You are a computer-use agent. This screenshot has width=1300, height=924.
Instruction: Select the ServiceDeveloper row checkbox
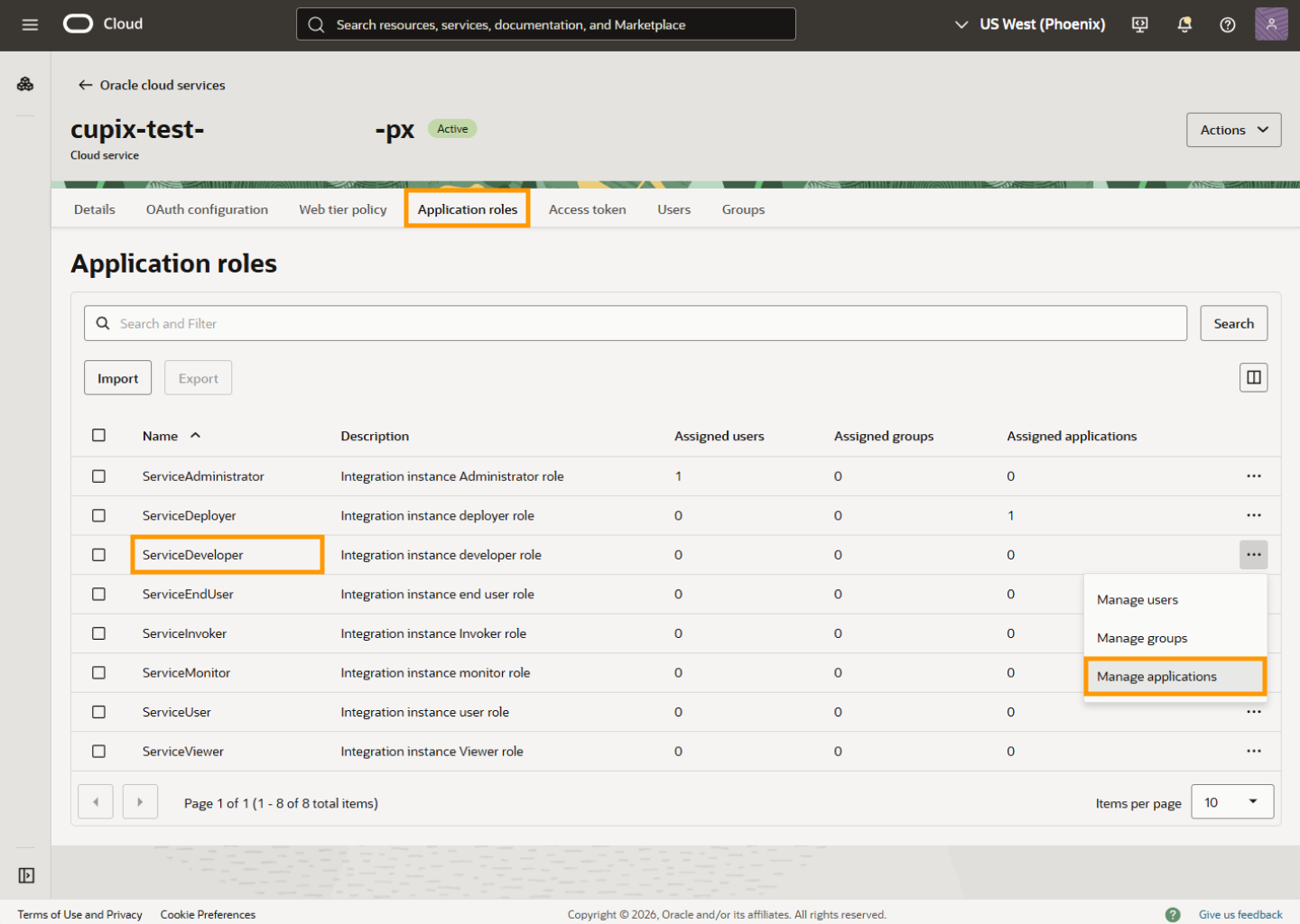click(x=99, y=555)
